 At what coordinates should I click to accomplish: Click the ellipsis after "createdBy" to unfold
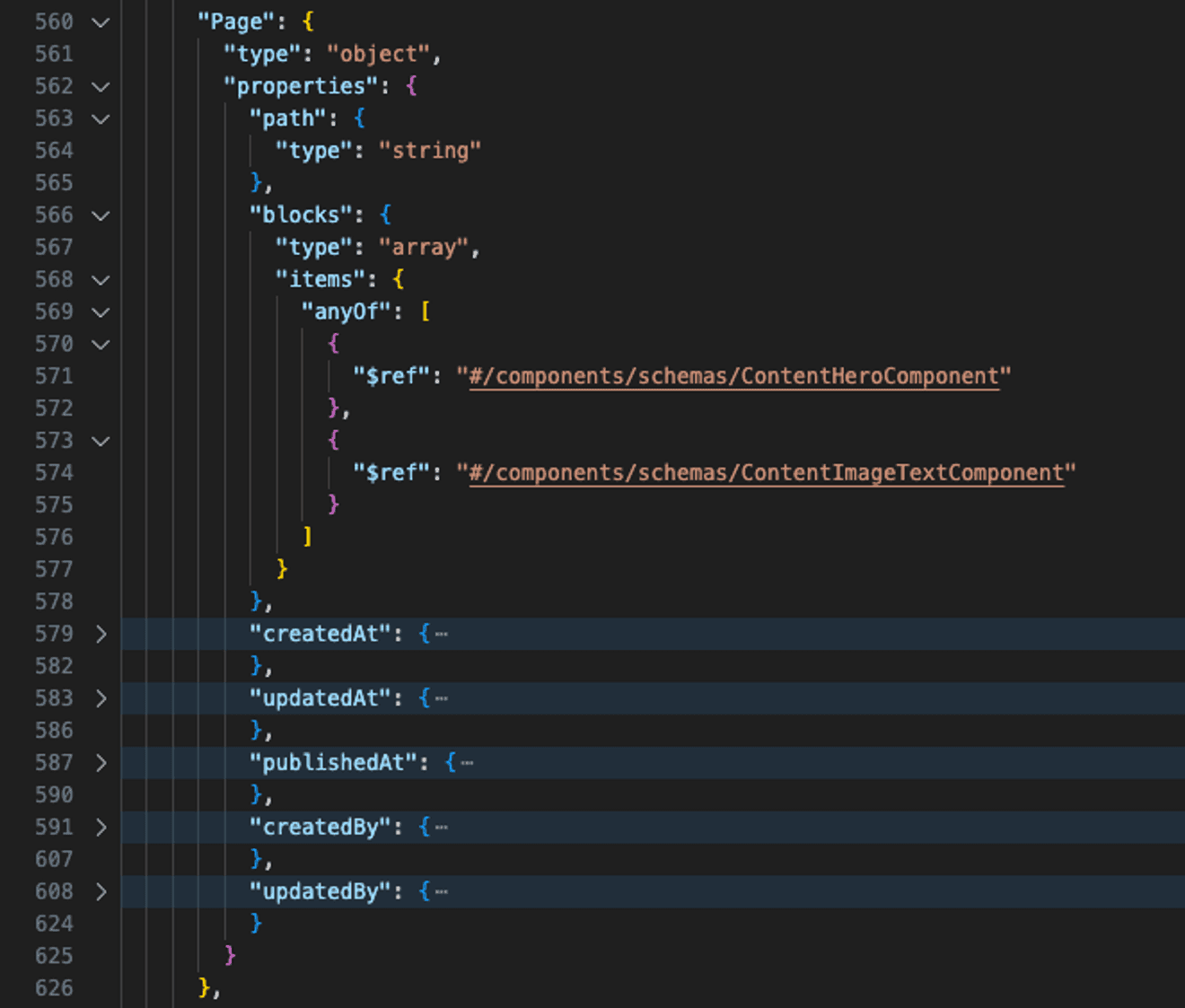(442, 827)
